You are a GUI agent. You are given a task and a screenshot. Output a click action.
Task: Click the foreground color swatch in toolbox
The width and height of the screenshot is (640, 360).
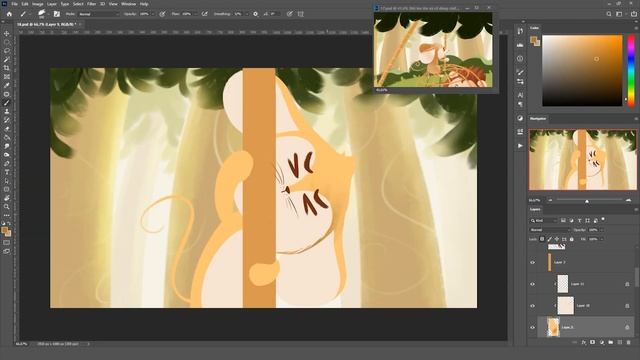pyautogui.click(x=4, y=231)
